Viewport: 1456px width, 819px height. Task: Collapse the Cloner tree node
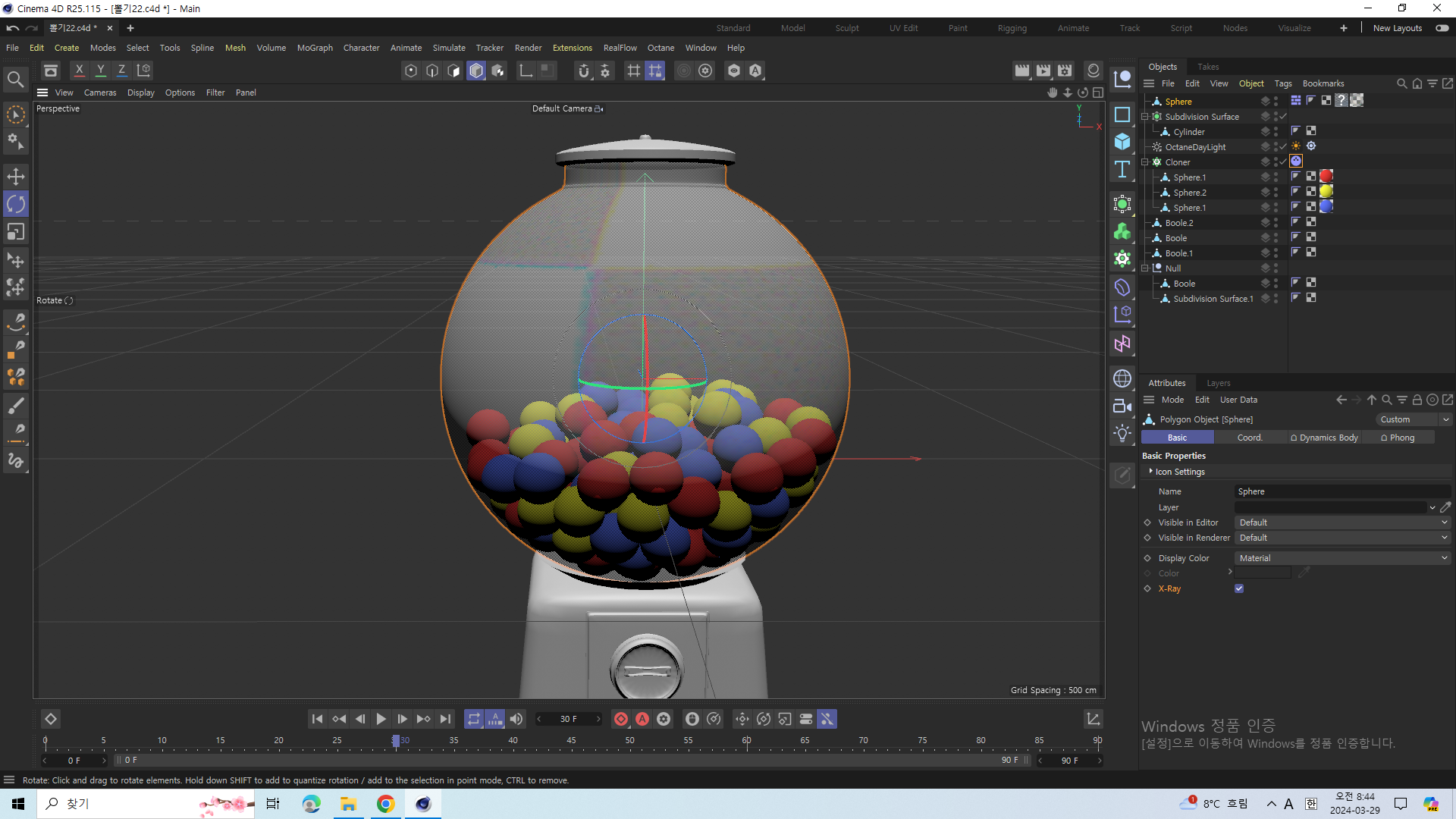pos(1145,162)
